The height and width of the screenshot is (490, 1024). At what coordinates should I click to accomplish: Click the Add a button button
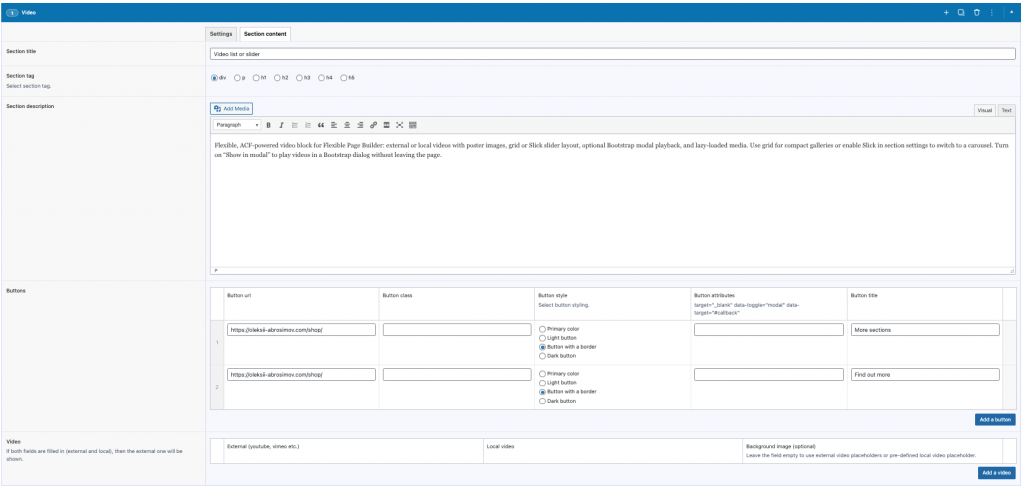click(x=995, y=419)
